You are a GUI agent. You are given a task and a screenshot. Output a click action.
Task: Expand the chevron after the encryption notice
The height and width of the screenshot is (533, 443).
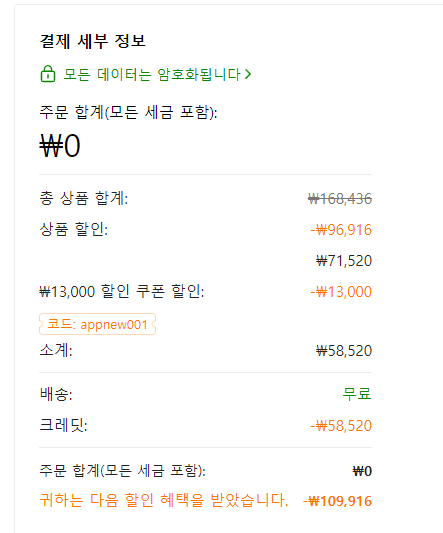point(248,74)
